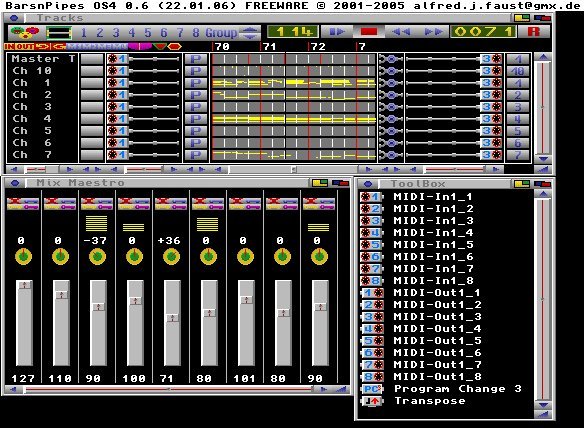Click the play/pause button next to tempo display
This screenshot has height=428, width=584.
(337, 32)
